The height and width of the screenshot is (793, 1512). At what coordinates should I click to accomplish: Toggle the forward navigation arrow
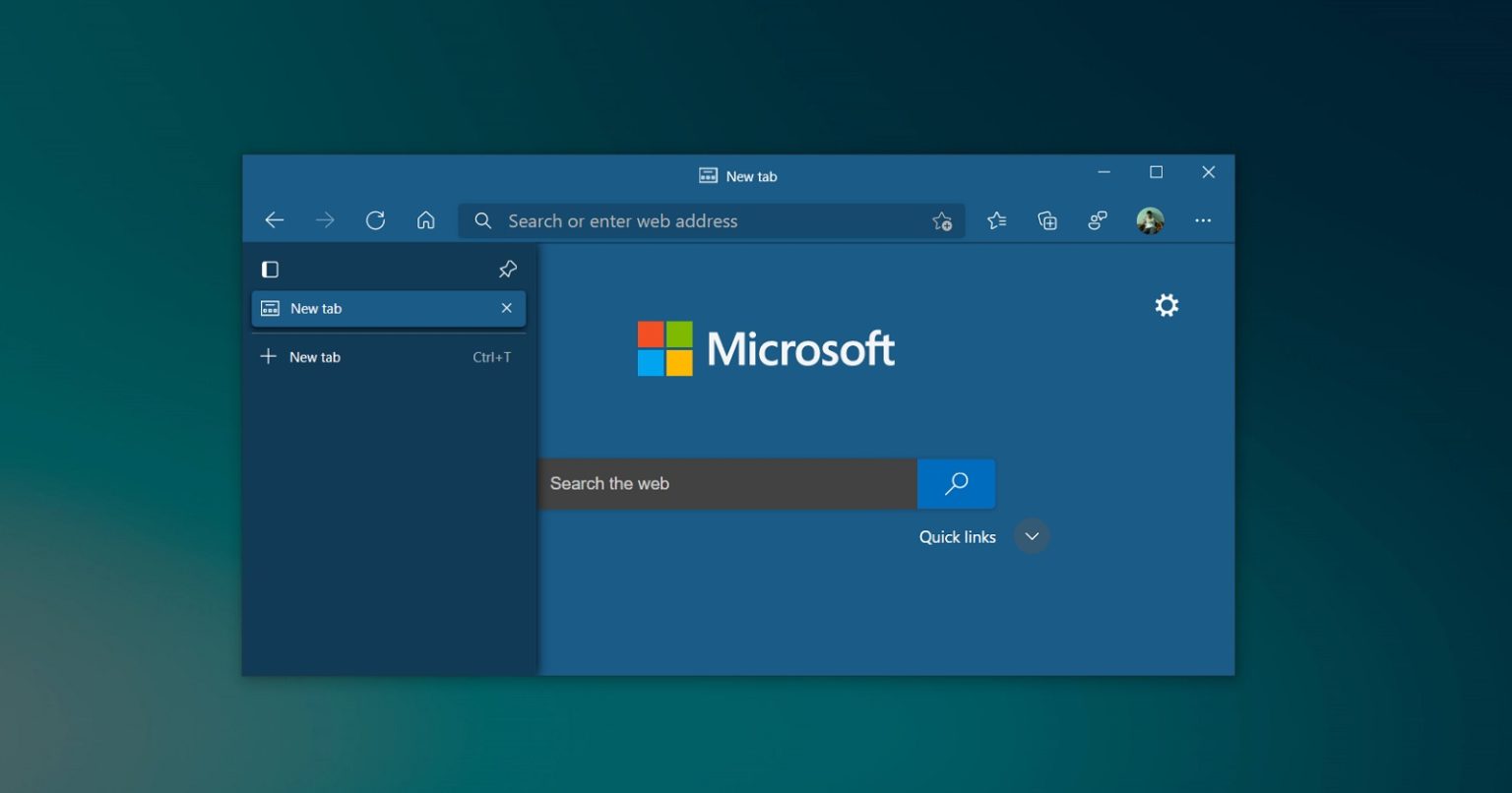tap(325, 220)
